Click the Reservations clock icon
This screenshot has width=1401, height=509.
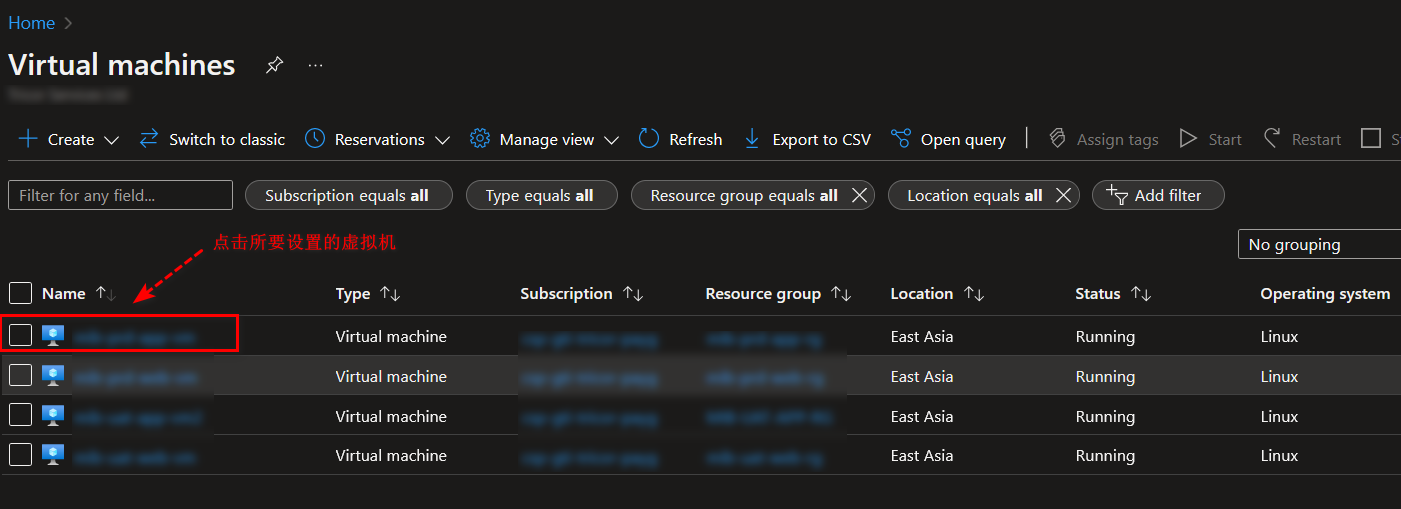pyautogui.click(x=315, y=139)
